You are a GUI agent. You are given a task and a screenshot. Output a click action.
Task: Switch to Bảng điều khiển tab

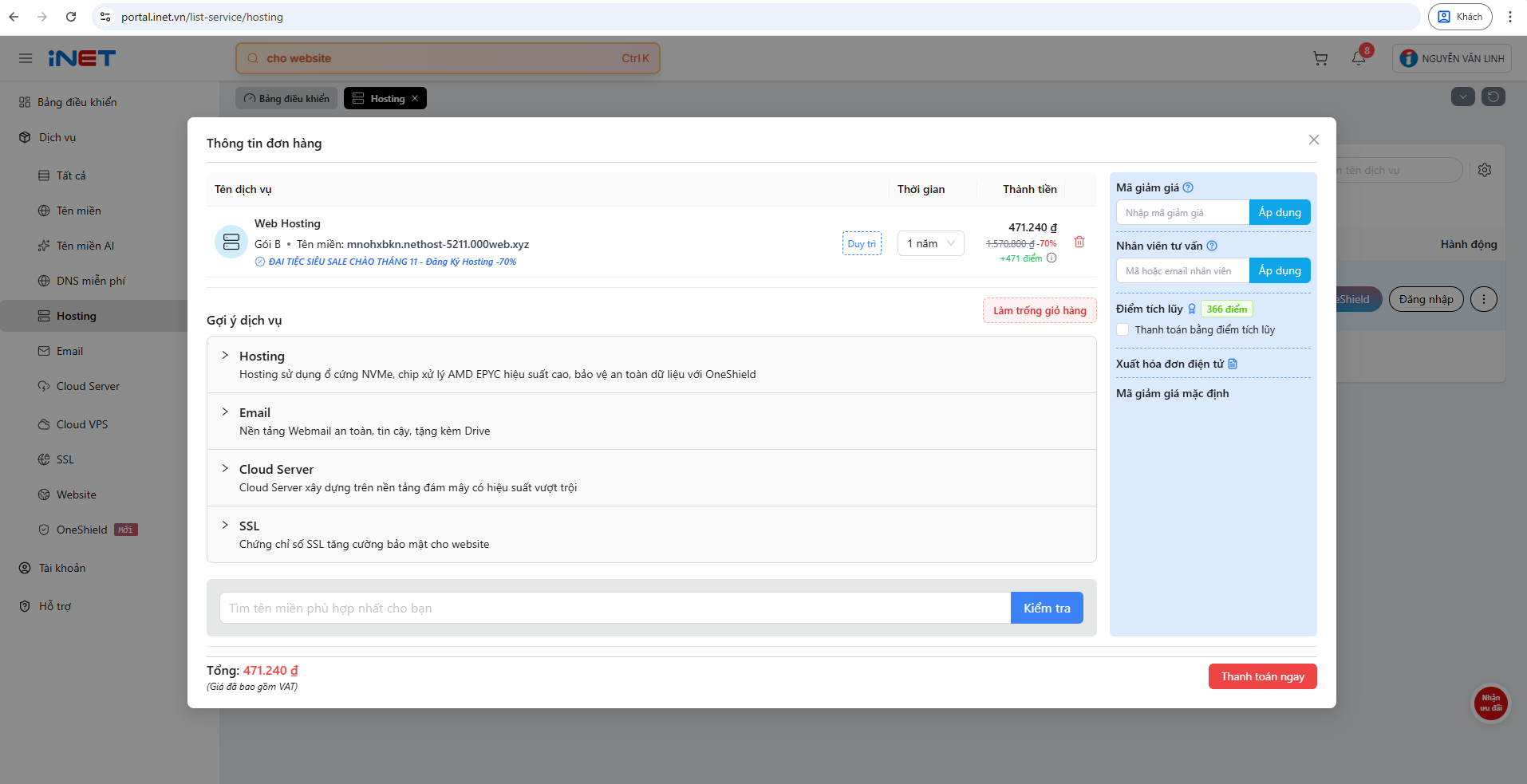(286, 98)
